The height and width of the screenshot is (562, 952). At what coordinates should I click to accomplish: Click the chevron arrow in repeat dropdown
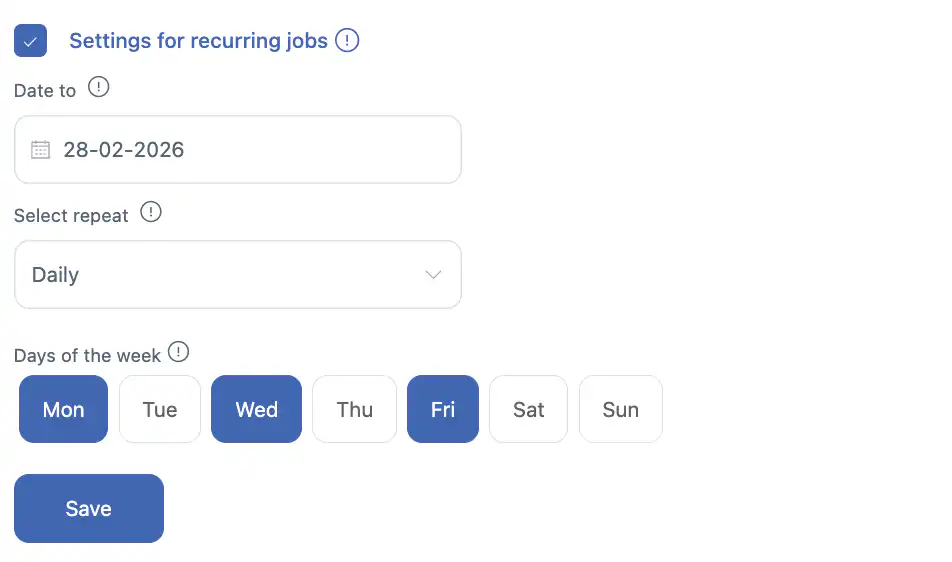[x=433, y=275]
